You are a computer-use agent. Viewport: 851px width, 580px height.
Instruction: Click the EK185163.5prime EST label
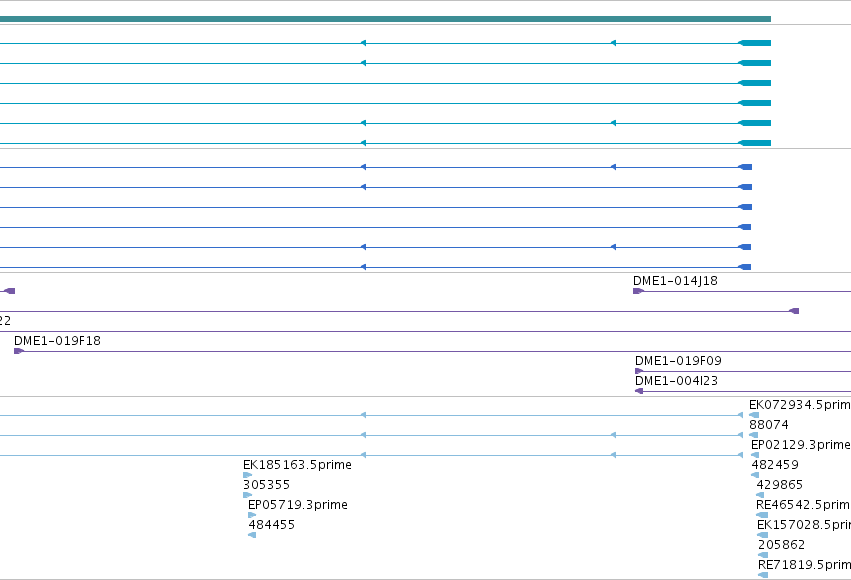pyautogui.click(x=297, y=465)
